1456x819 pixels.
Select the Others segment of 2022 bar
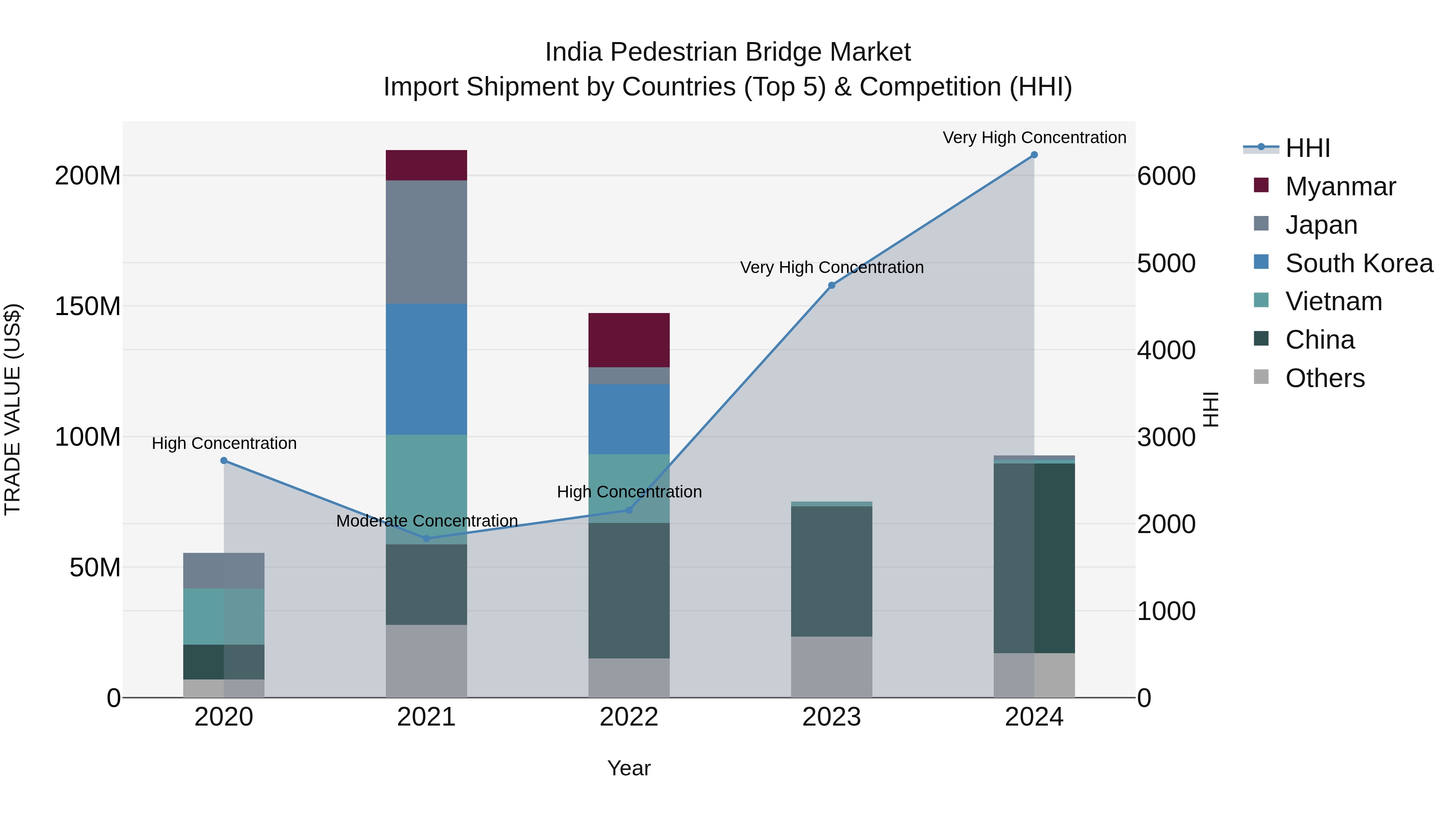coord(629,678)
